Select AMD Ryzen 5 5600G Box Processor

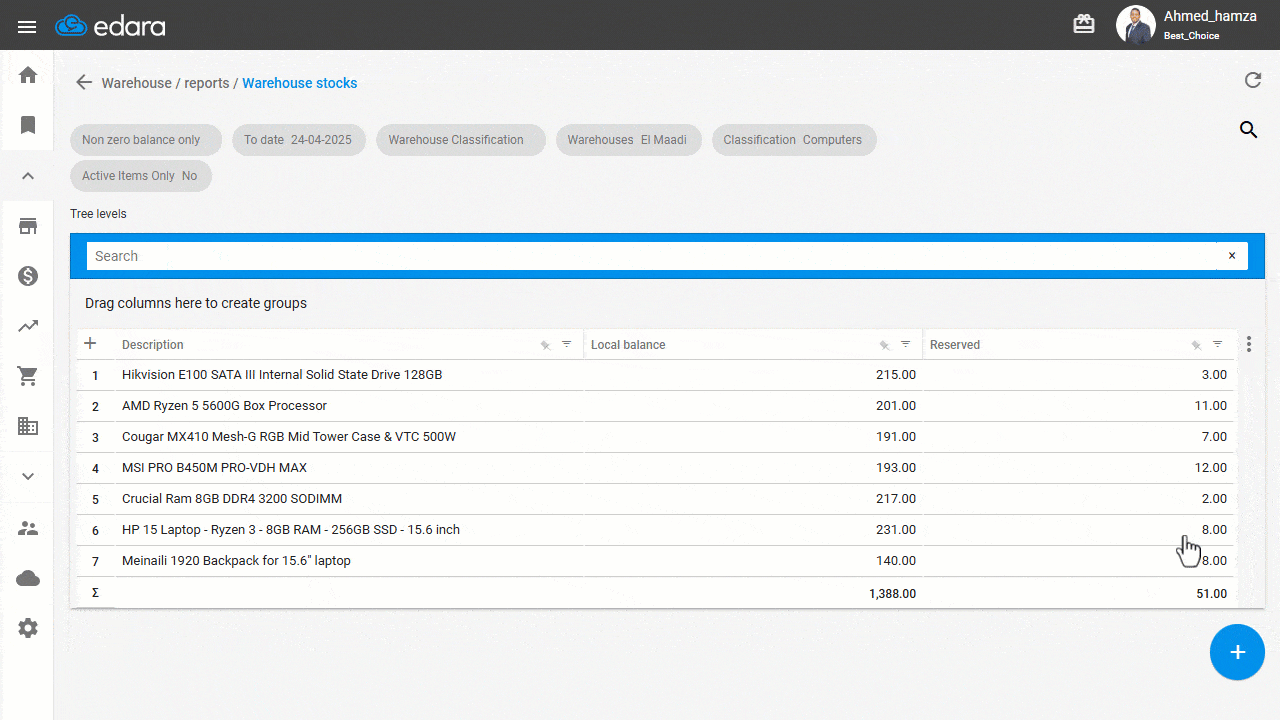point(656,406)
